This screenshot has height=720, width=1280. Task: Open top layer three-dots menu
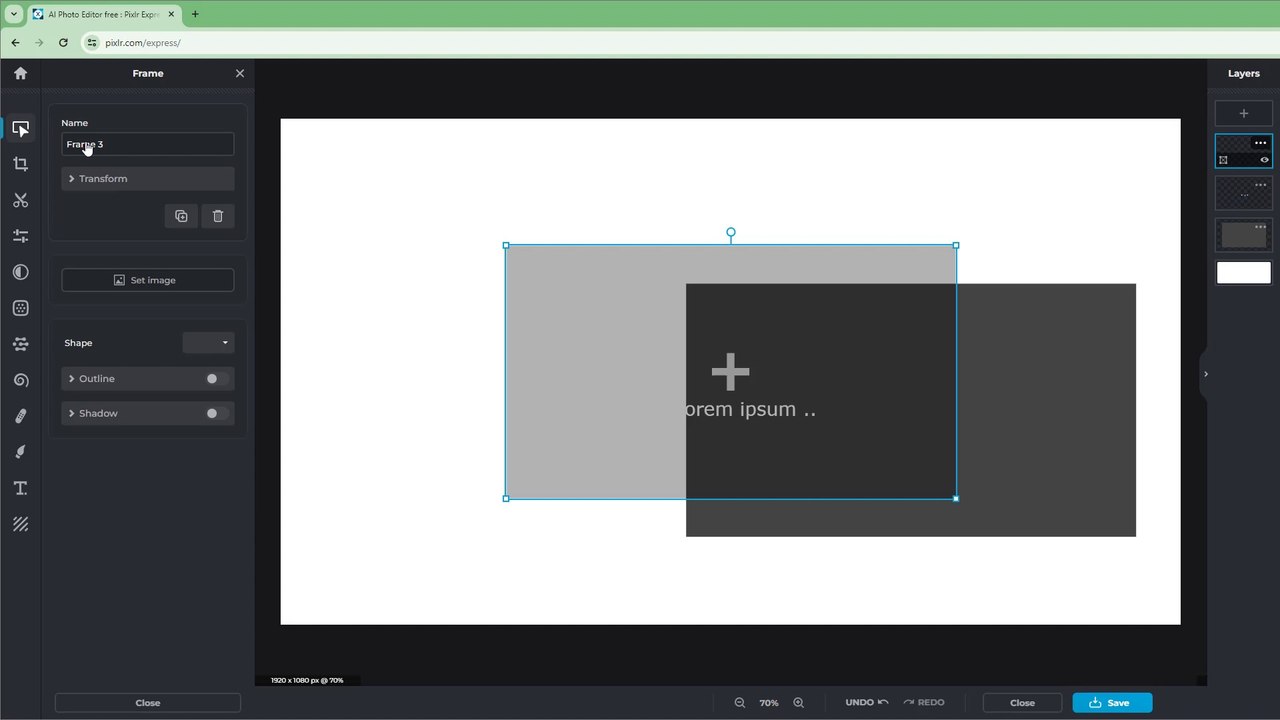1260,143
